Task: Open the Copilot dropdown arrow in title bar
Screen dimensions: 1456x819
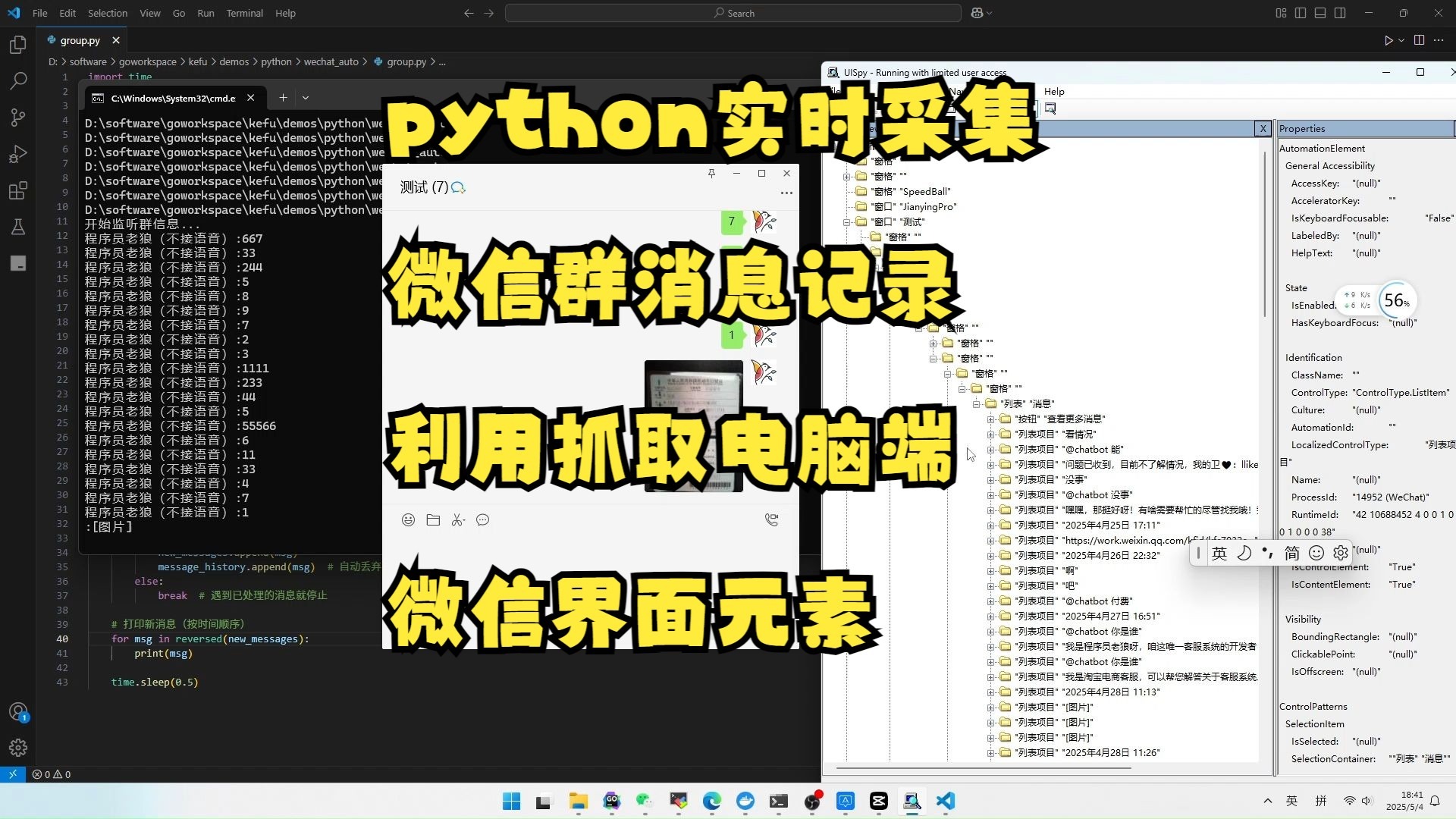Action: point(989,13)
